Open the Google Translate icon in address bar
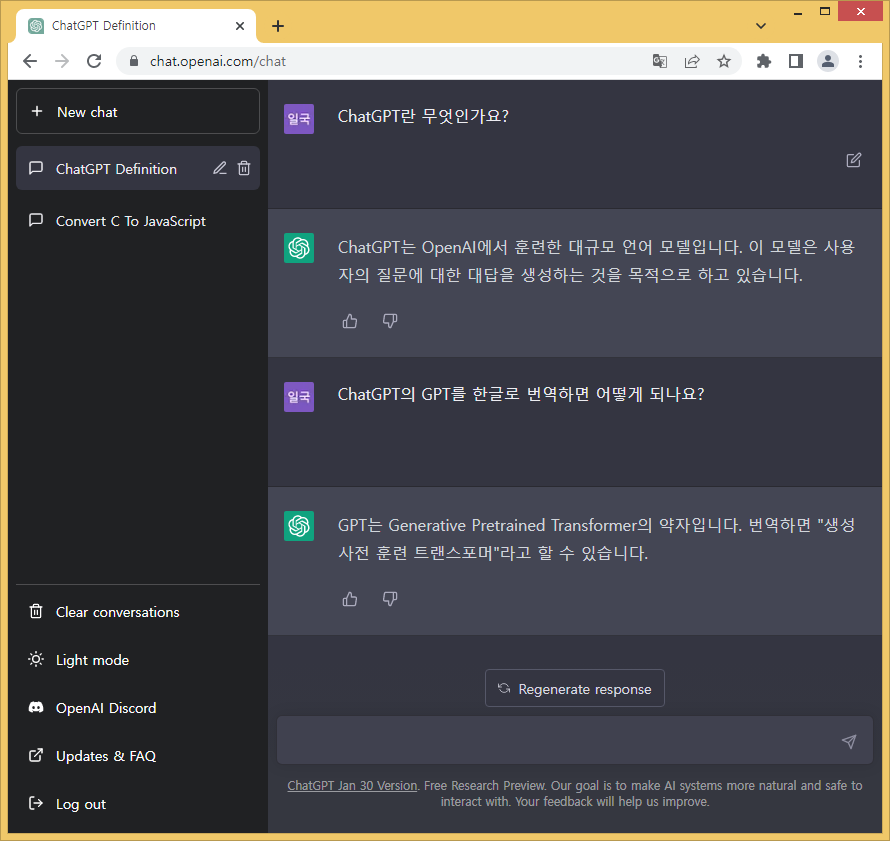This screenshot has width=890, height=841. 660,61
